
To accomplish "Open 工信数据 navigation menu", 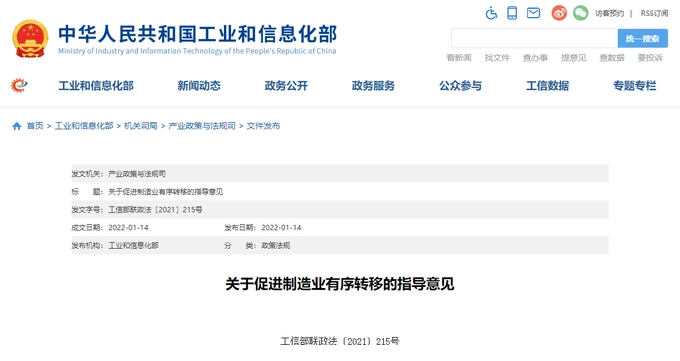I will pyautogui.click(x=548, y=86).
